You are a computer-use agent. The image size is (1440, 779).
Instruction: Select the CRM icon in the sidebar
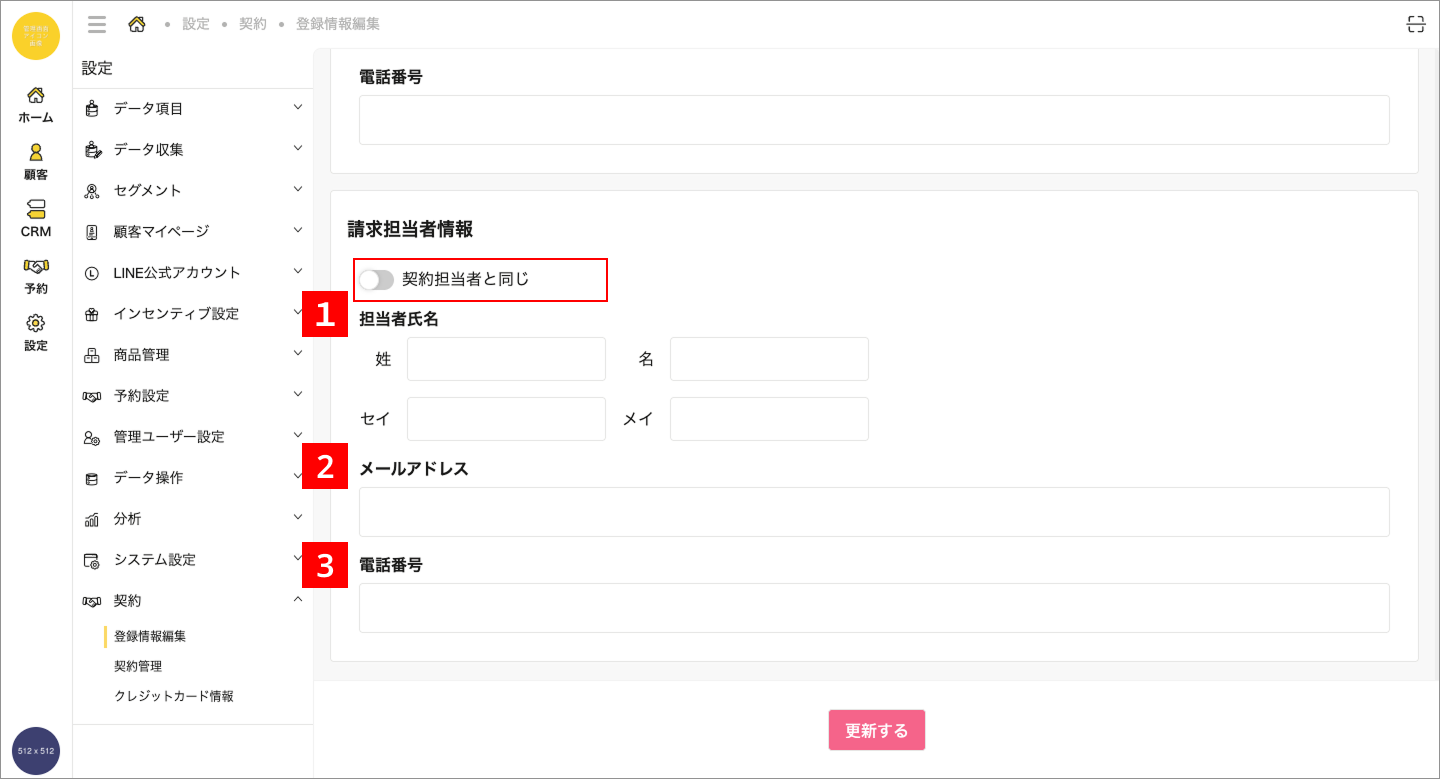(35, 218)
